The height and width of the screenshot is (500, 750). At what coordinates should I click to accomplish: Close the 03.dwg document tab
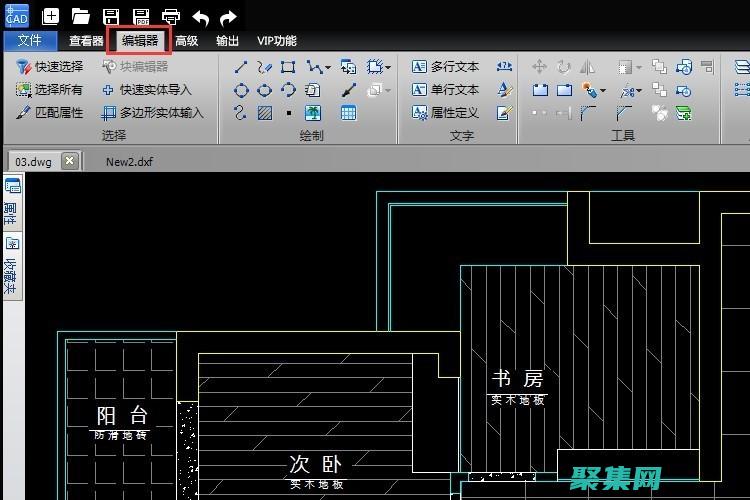point(69,161)
